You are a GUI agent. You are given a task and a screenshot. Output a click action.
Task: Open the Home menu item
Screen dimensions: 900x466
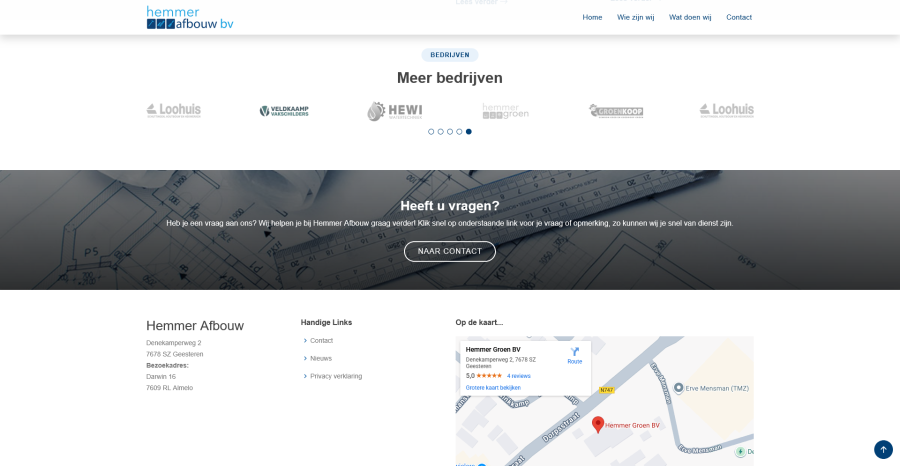592,17
